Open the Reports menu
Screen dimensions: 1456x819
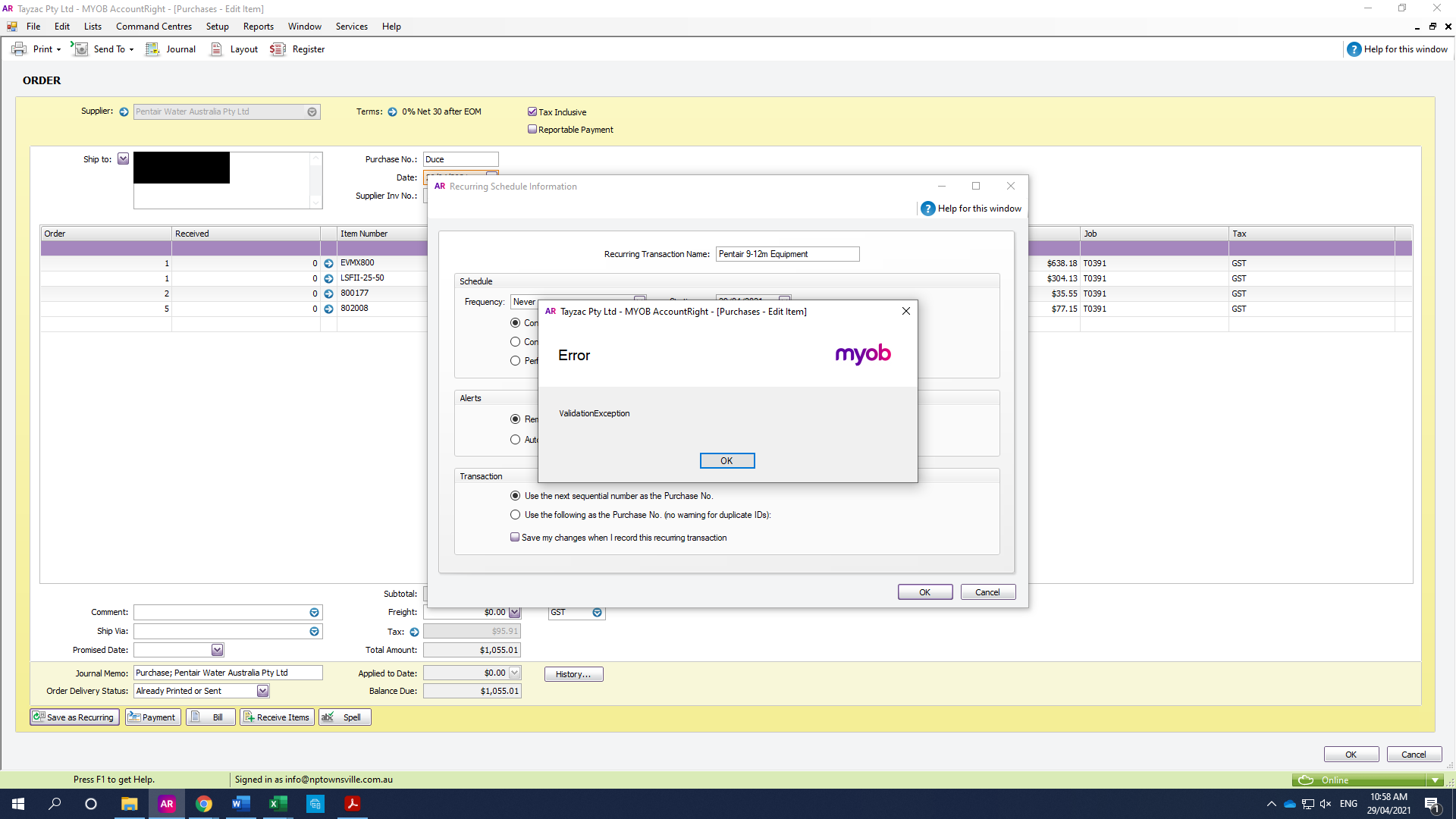(258, 26)
